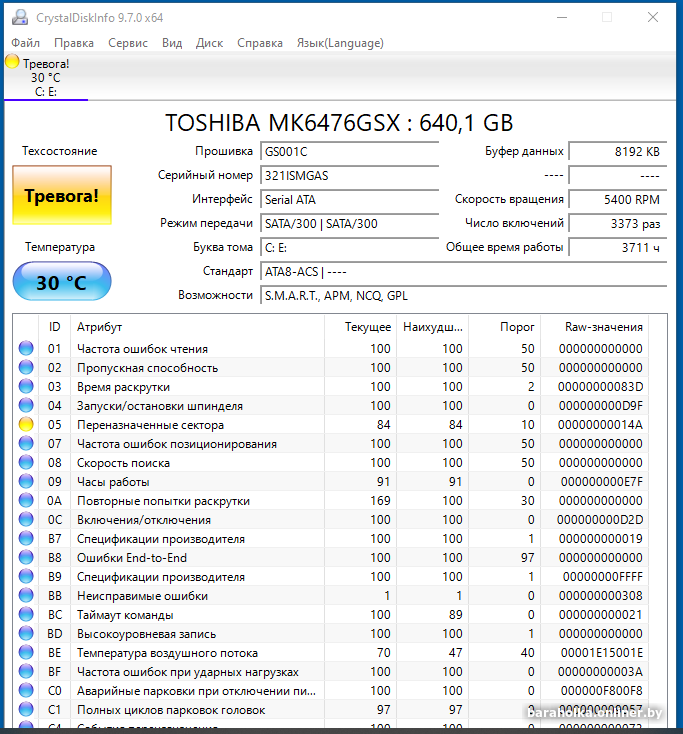This screenshot has width=683, height=734.
Task: Click status circle for attribute 04 row
Action: point(26,405)
